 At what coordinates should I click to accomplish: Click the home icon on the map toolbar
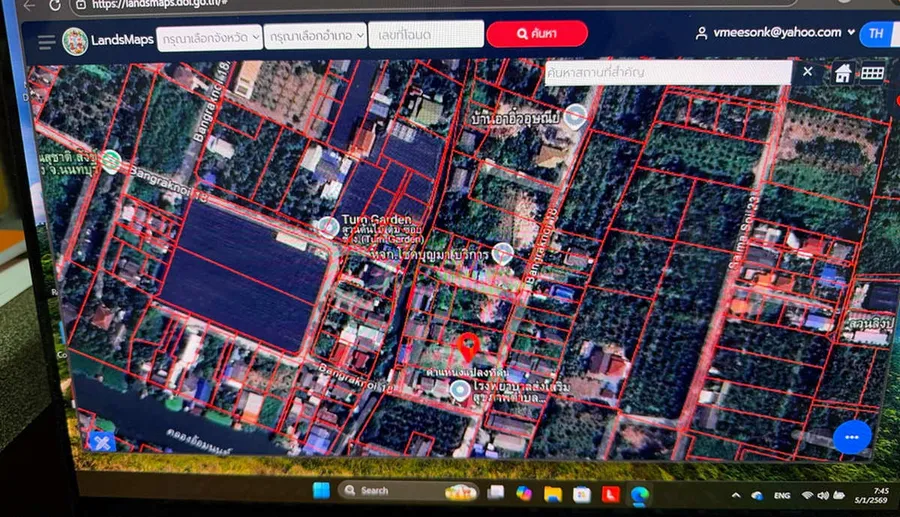844,73
